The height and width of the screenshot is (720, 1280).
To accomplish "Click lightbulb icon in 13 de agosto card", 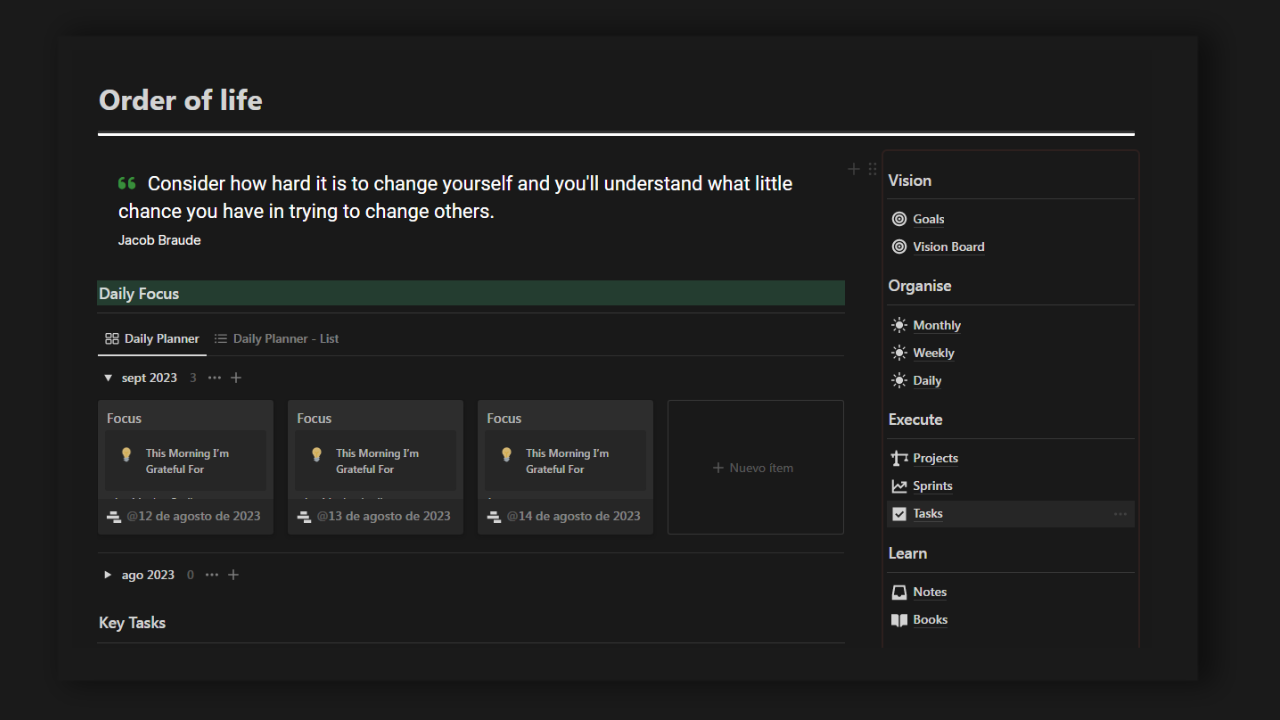I will pos(316,454).
